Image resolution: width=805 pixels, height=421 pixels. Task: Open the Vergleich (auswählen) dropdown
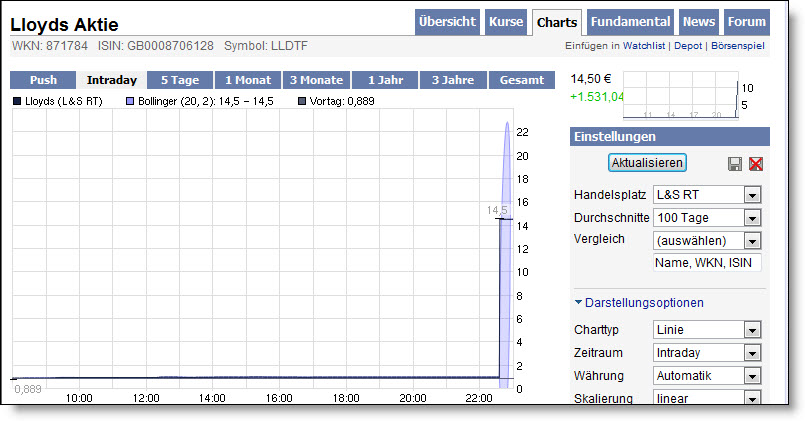pyautogui.click(x=707, y=240)
